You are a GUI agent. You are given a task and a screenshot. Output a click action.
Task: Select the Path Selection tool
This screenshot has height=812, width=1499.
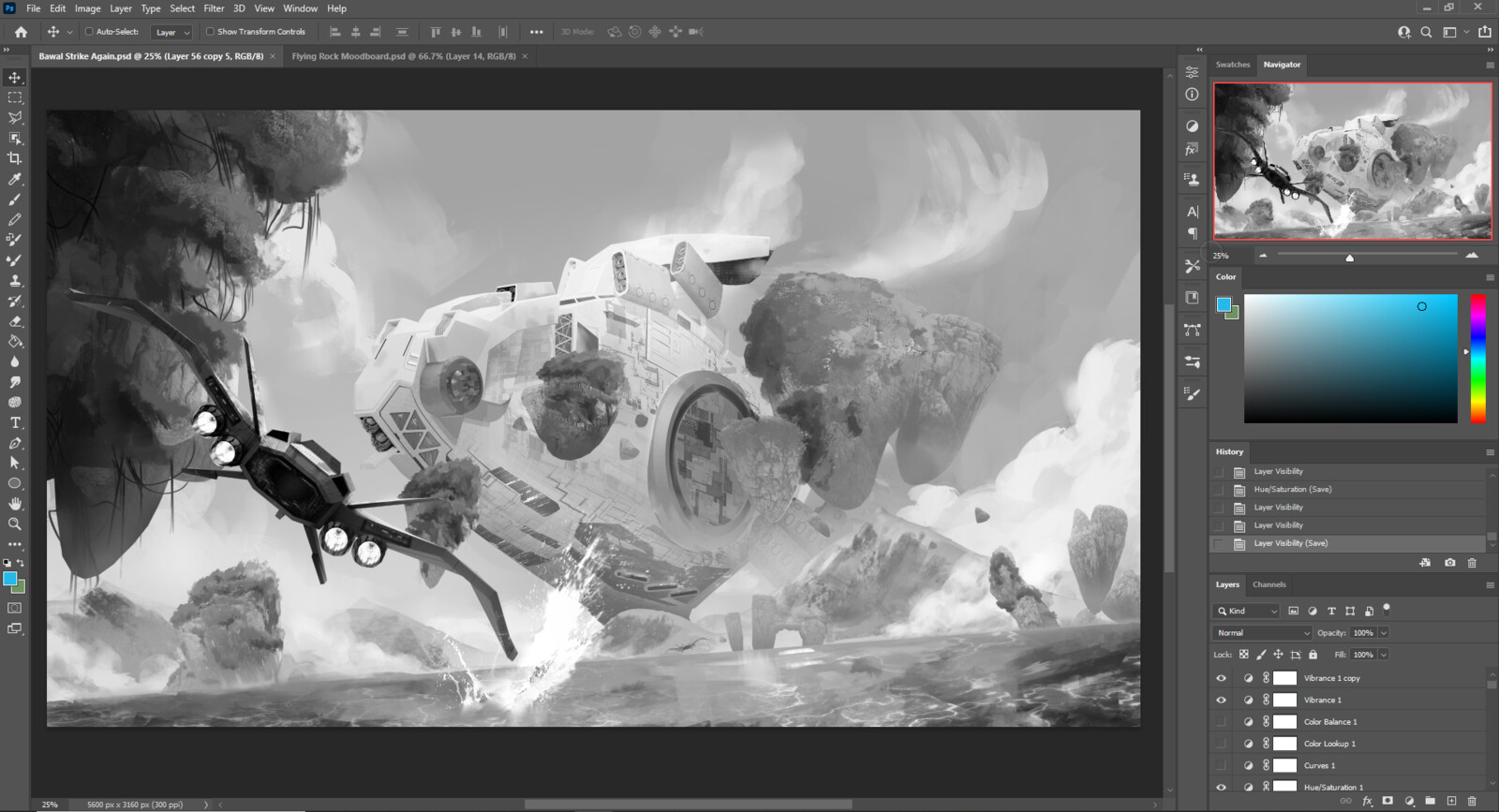point(15,463)
